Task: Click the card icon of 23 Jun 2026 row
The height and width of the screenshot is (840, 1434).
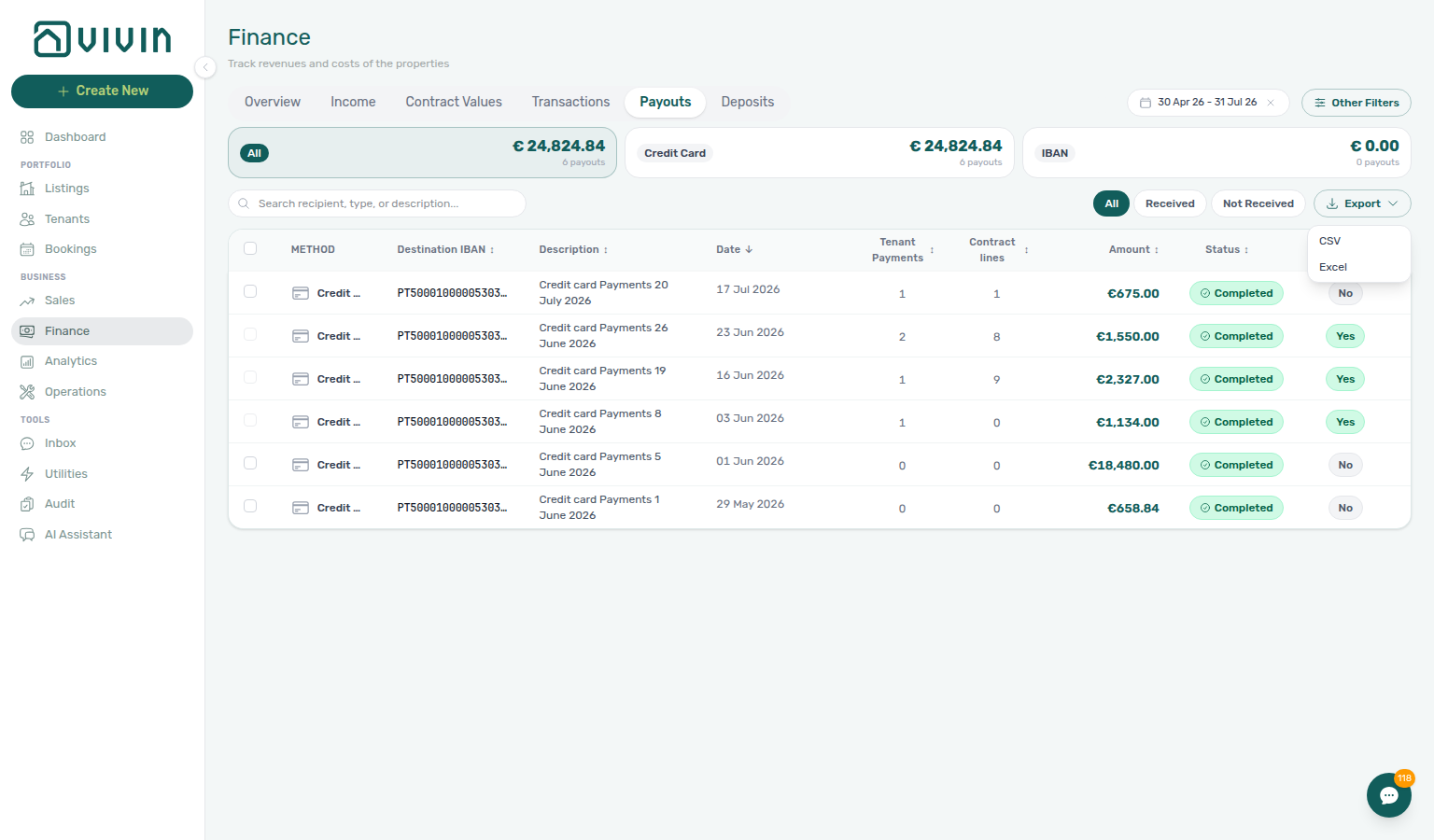Action: pos(301,336)
